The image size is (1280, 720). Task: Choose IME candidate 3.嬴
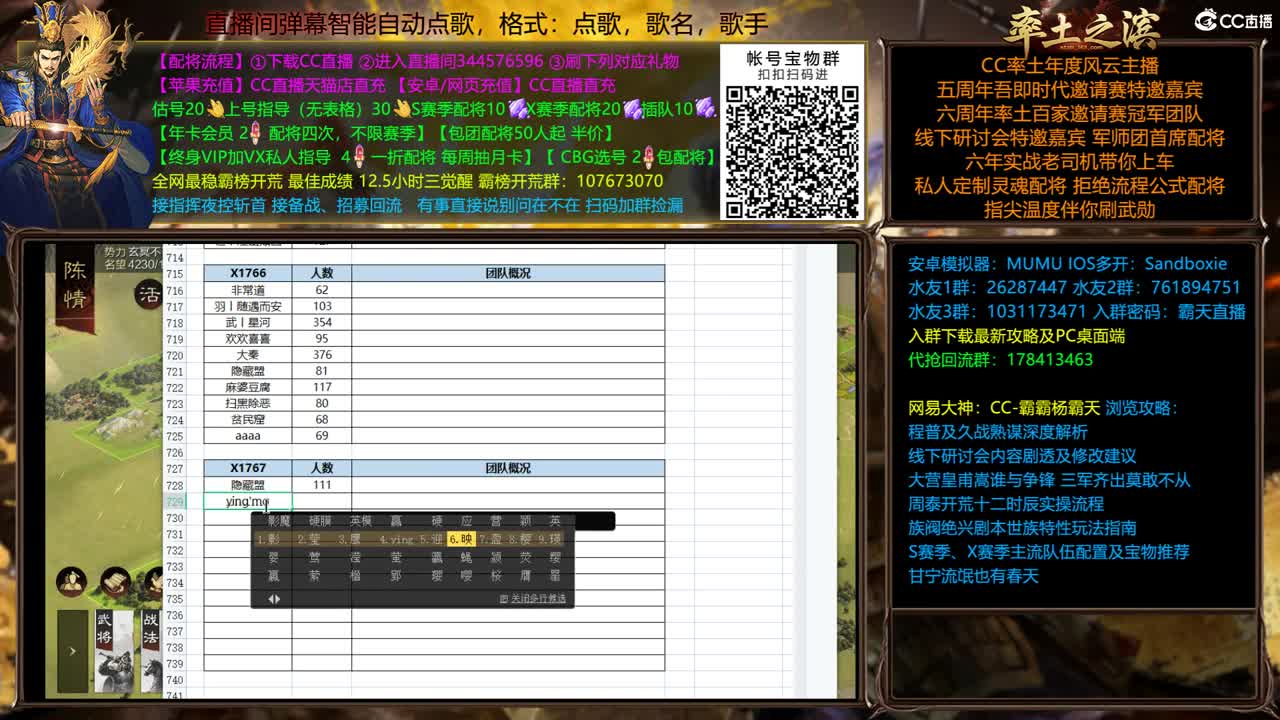pos(349,539)
